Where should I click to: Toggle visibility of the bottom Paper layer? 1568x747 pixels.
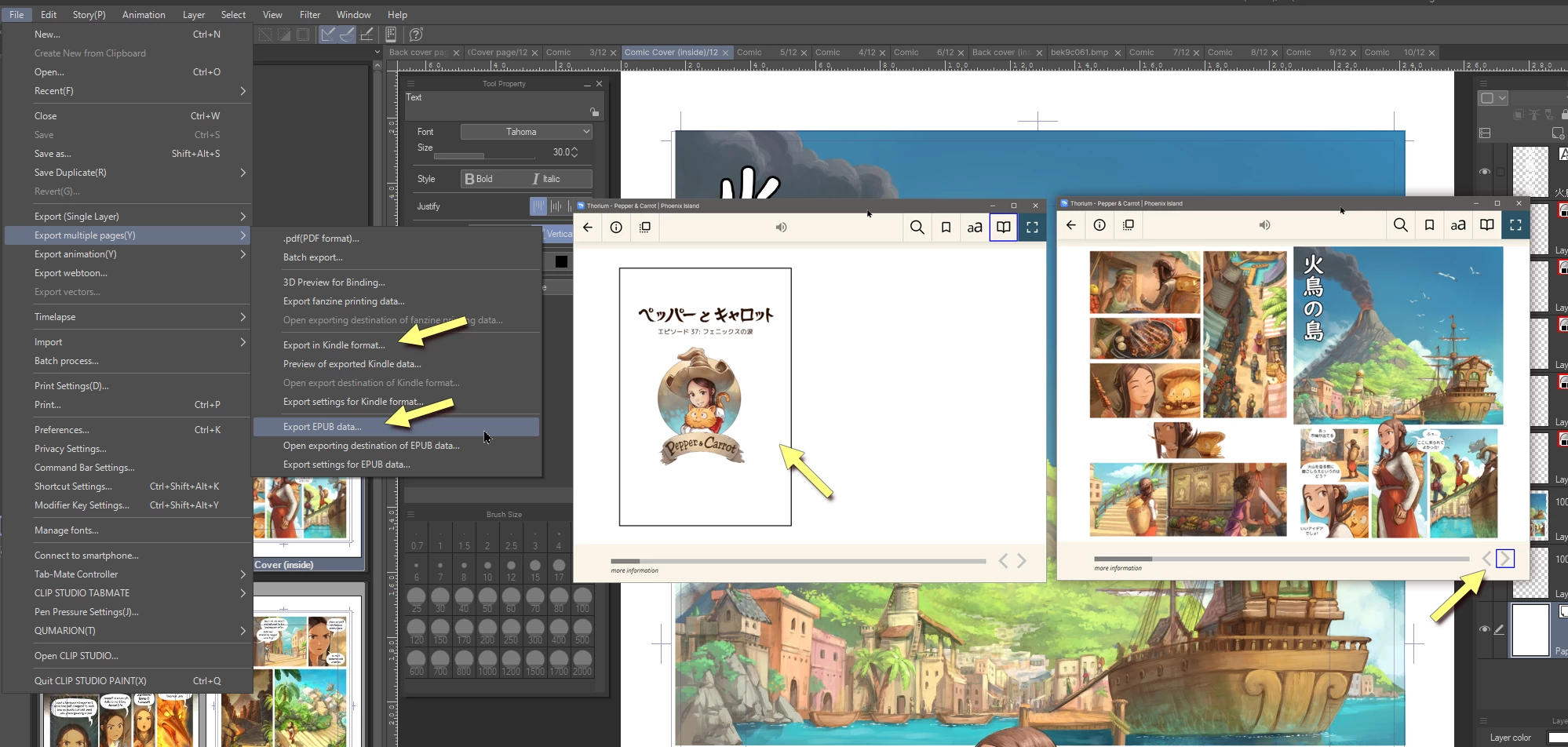pos(1484,629)
